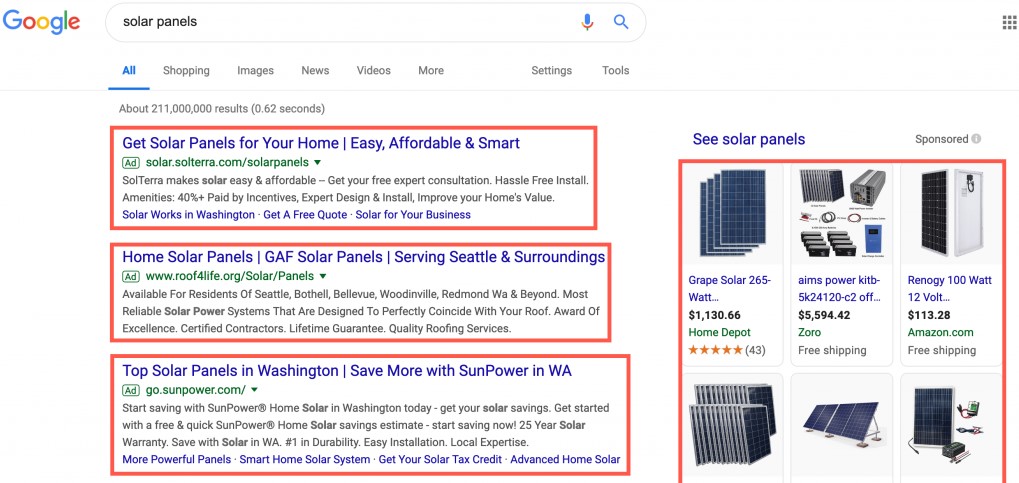The width and height of the screenshot is (1019, 483).
Task: Click the magnifying glass search icon
Action: [621, 22]
